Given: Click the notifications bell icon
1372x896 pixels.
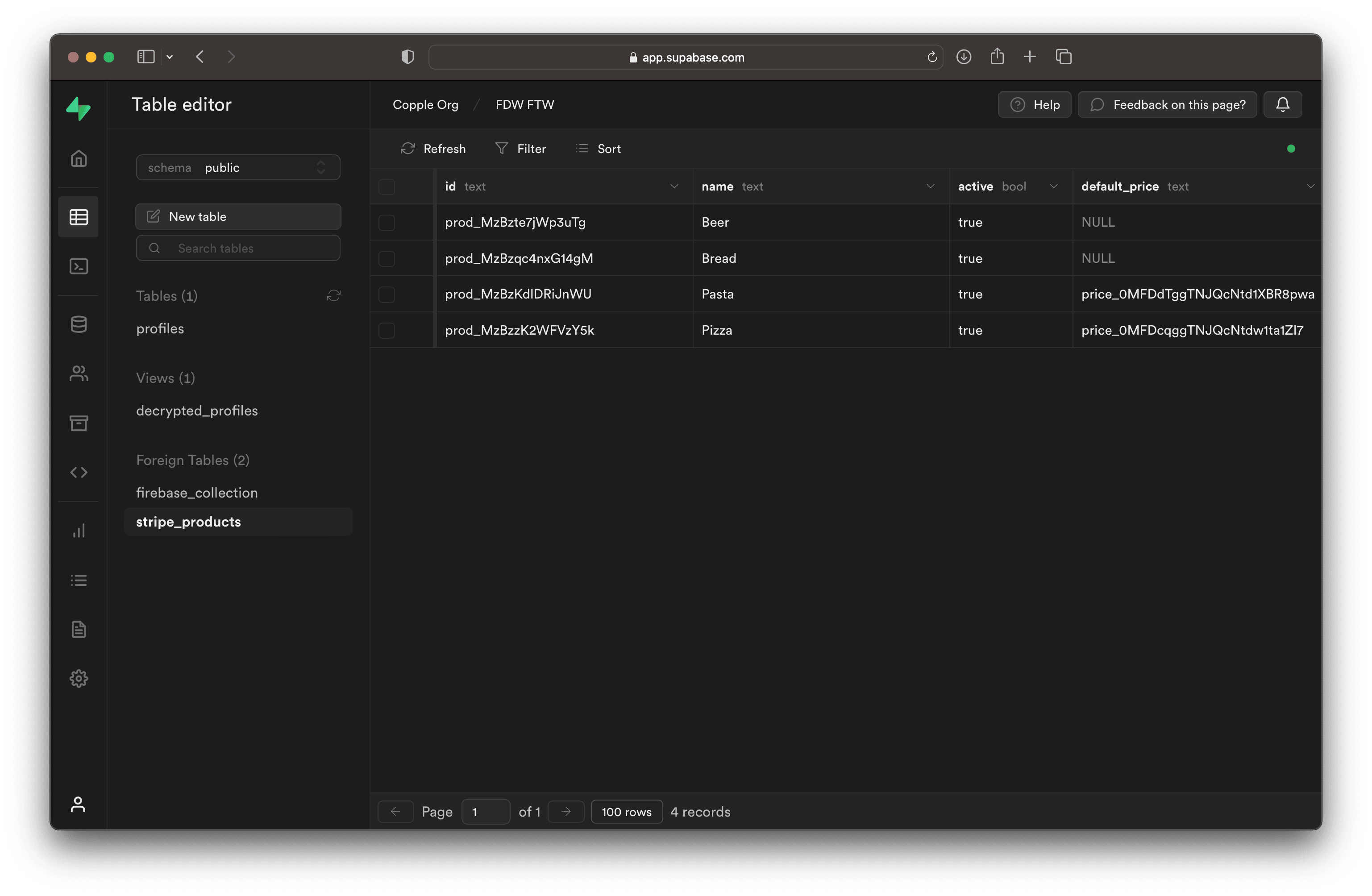Looking at the screenshot, I should [1282, 105].
